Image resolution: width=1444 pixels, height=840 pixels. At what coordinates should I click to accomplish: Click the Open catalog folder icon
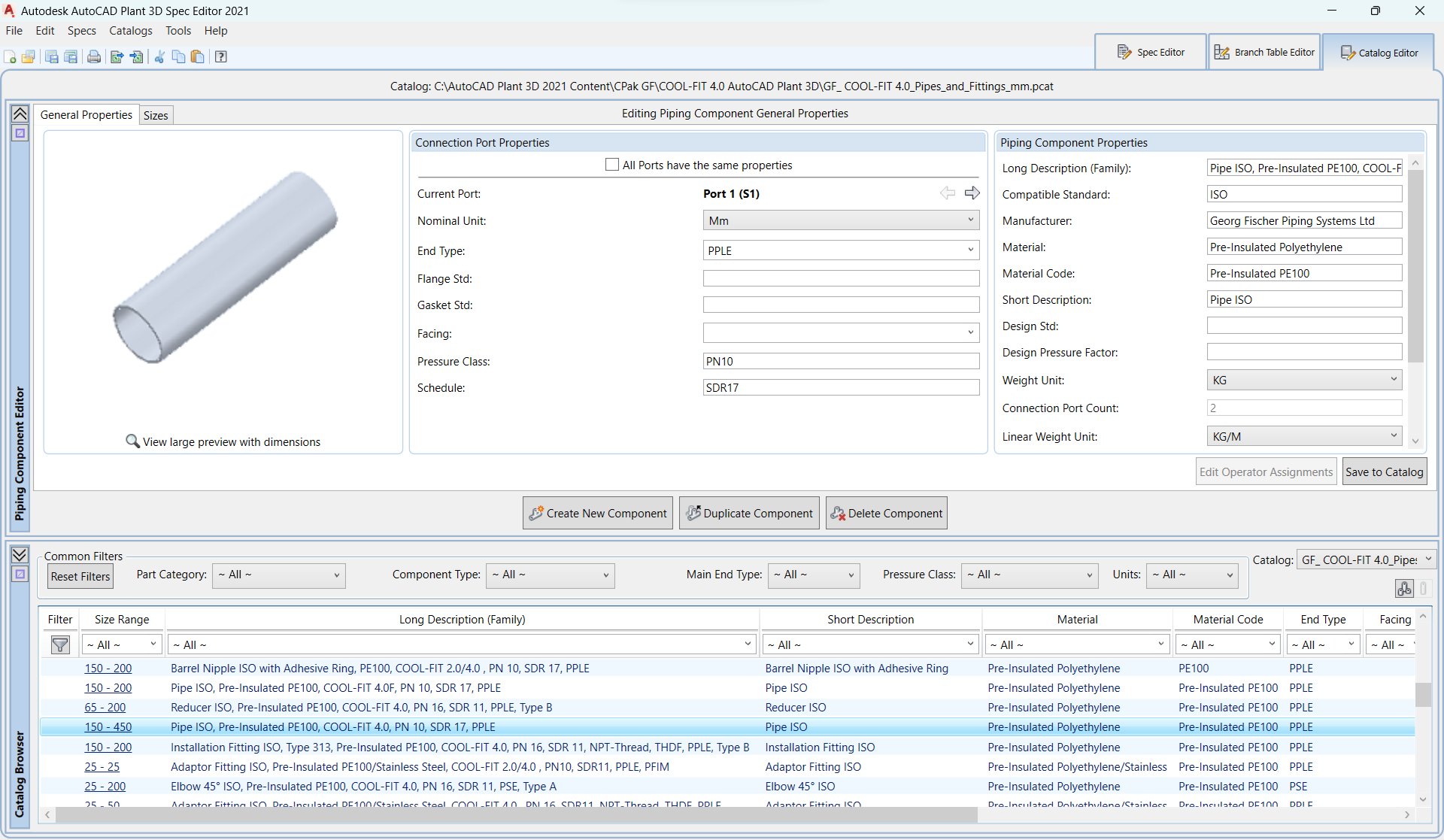click(29, 57)
